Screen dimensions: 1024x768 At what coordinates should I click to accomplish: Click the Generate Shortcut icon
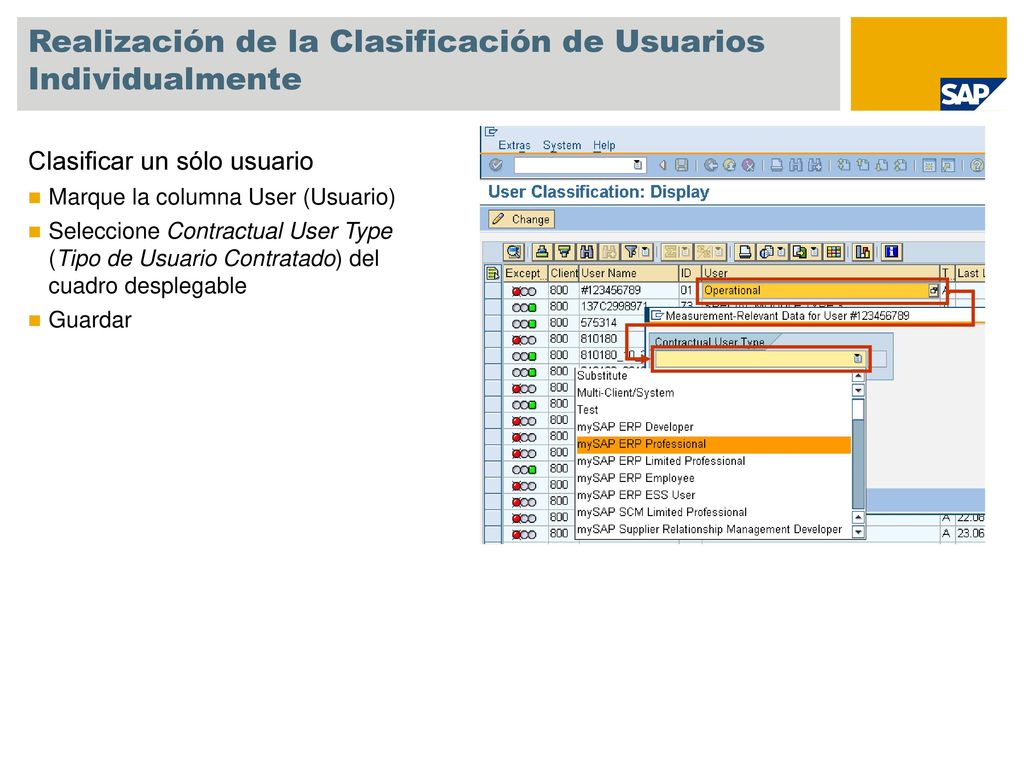pyautogui.click(x=948, y=165)
